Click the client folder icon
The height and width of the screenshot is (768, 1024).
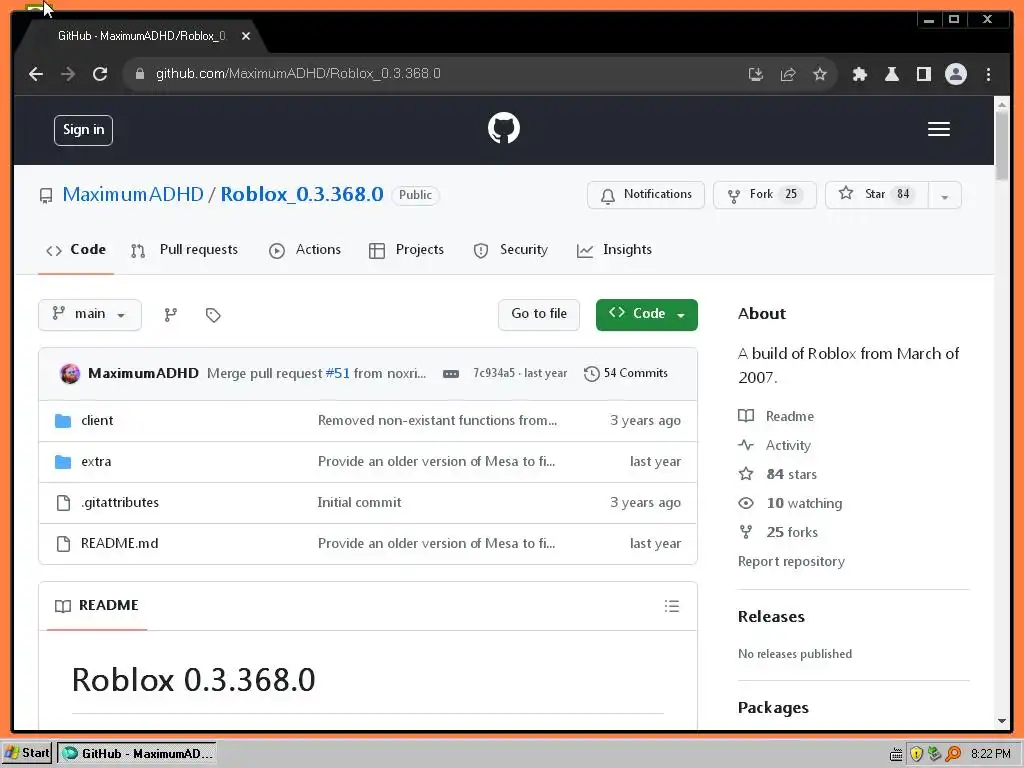(63, 421)
